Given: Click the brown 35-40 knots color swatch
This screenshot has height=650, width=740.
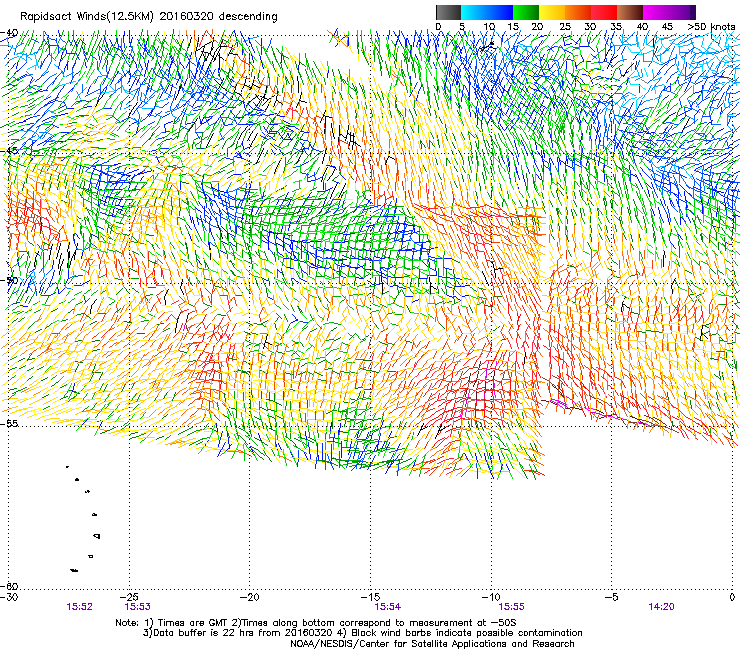Looking at the screenshot, I should pos(630,12).
